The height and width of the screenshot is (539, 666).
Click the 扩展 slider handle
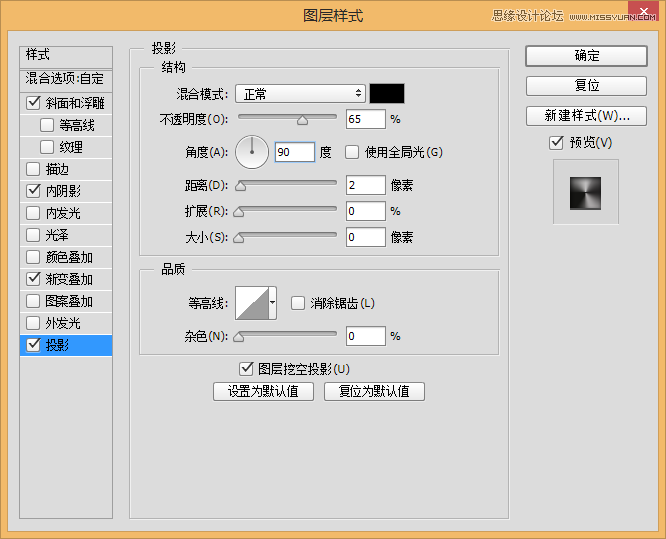click(x=239, y=212)
